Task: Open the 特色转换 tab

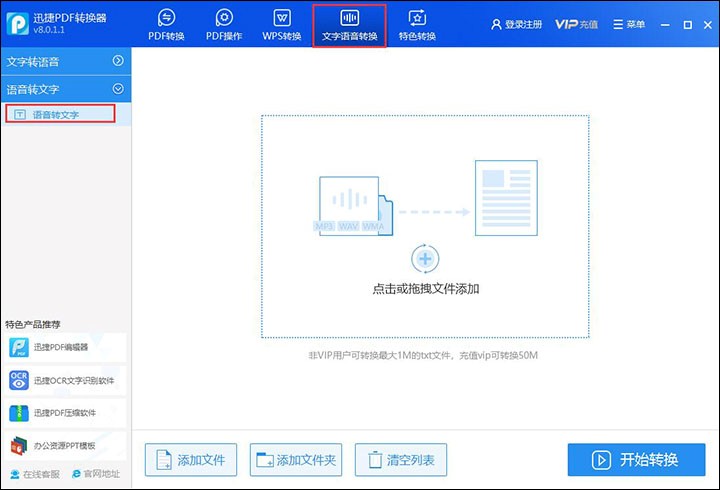Action: point(417,26)
